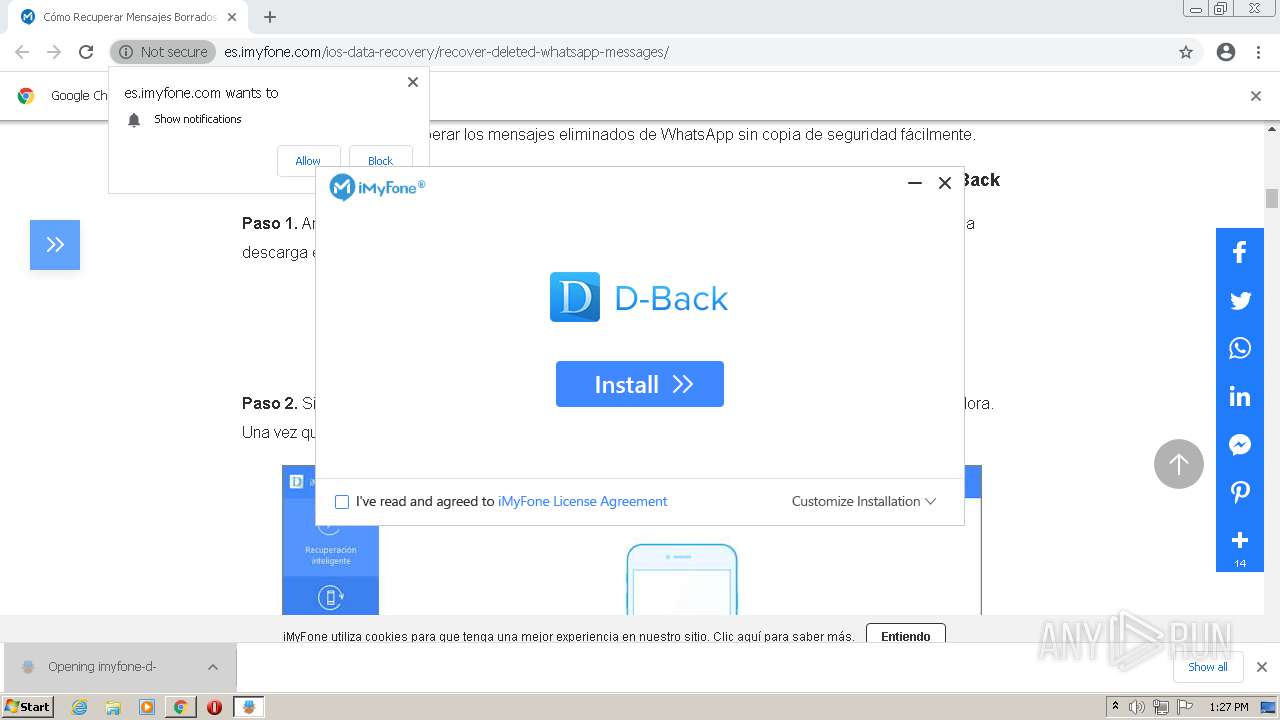The height and width of the screenshot is (720, 1280).
Task: Click the Paso 2 heading text
Action: [x=270, y=403]
